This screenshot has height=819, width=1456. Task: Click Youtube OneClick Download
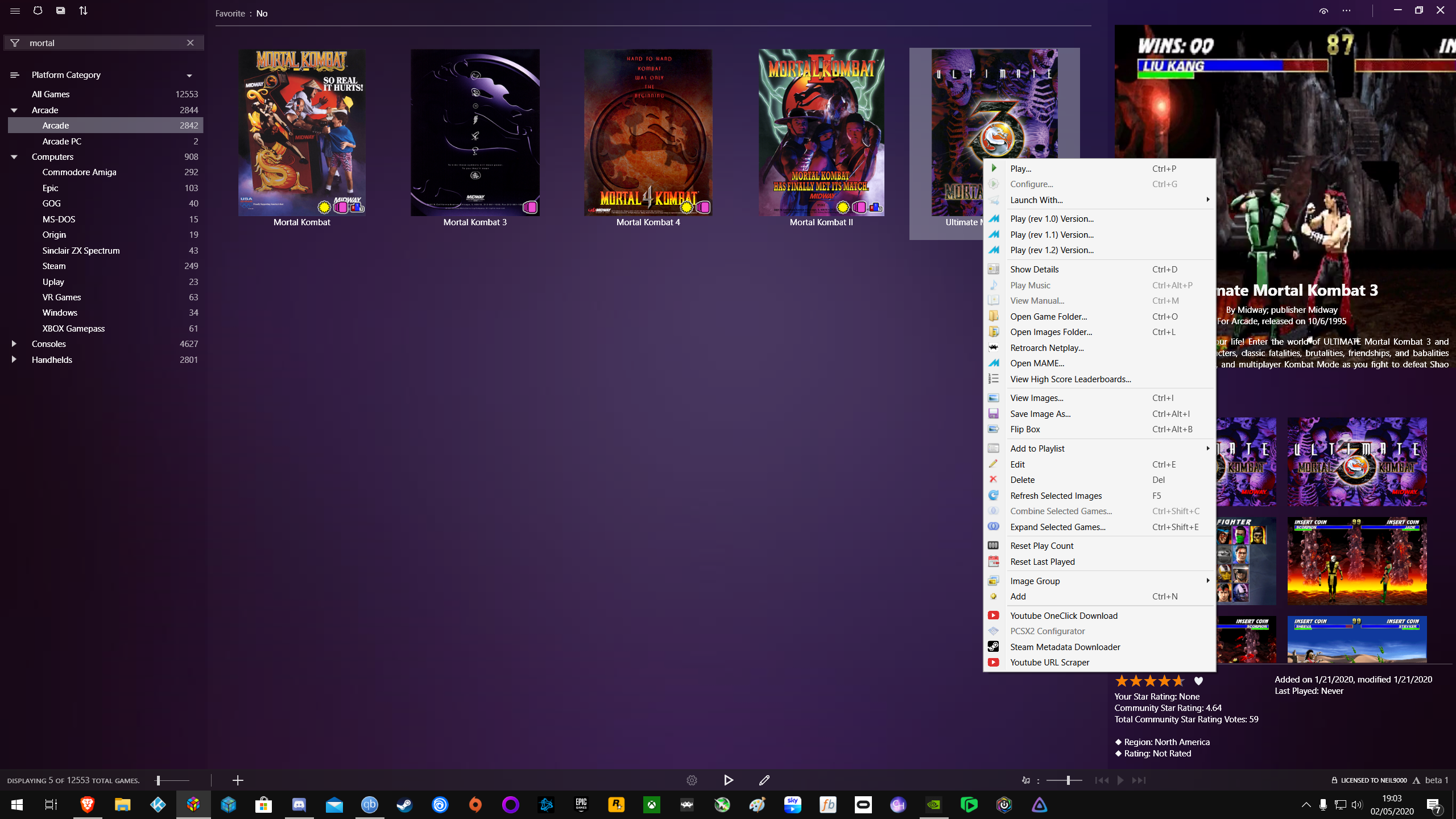coord(1099,616)
